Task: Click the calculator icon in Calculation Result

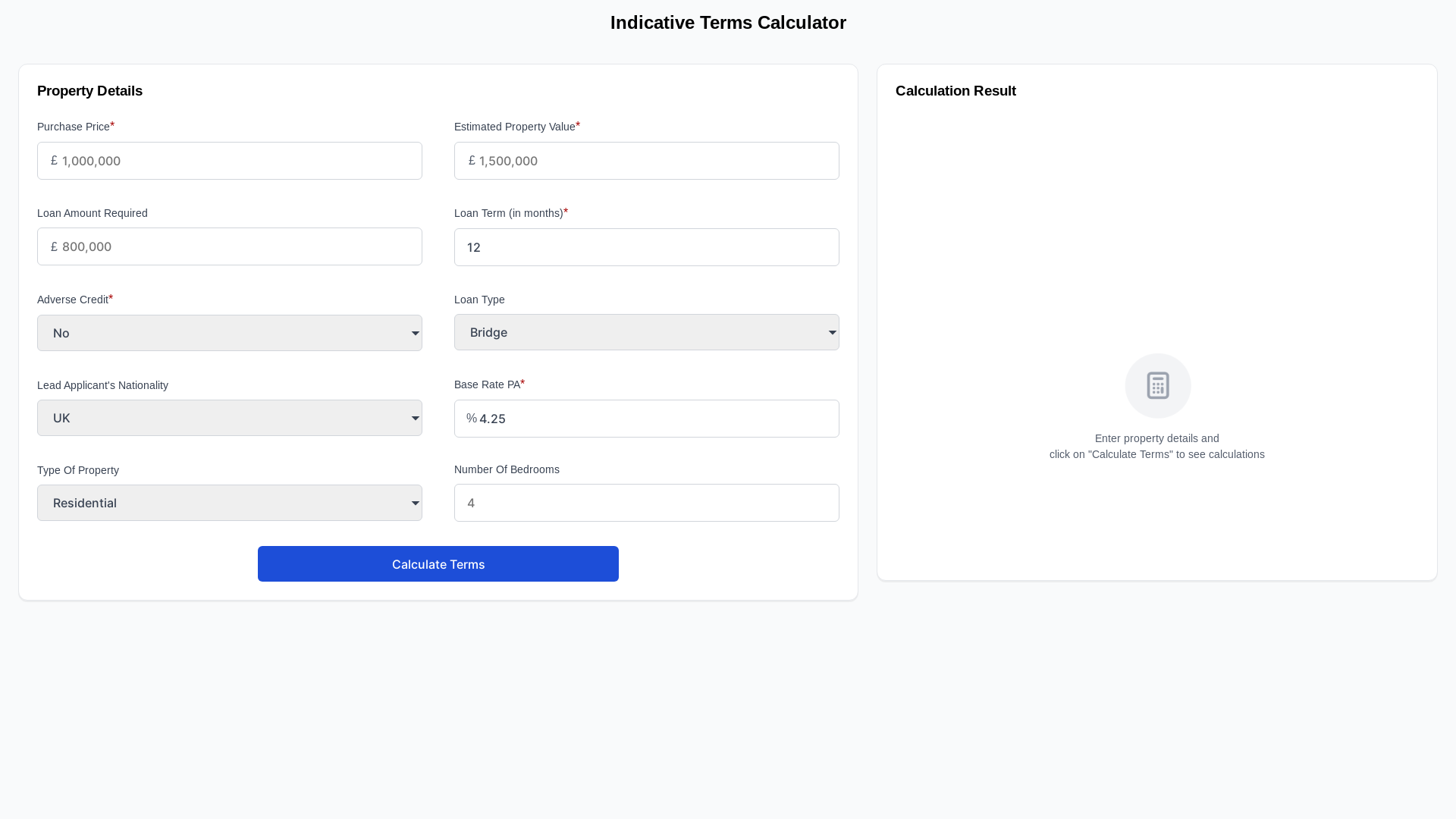Action: pyautogui.click(x=1157, y=385)
